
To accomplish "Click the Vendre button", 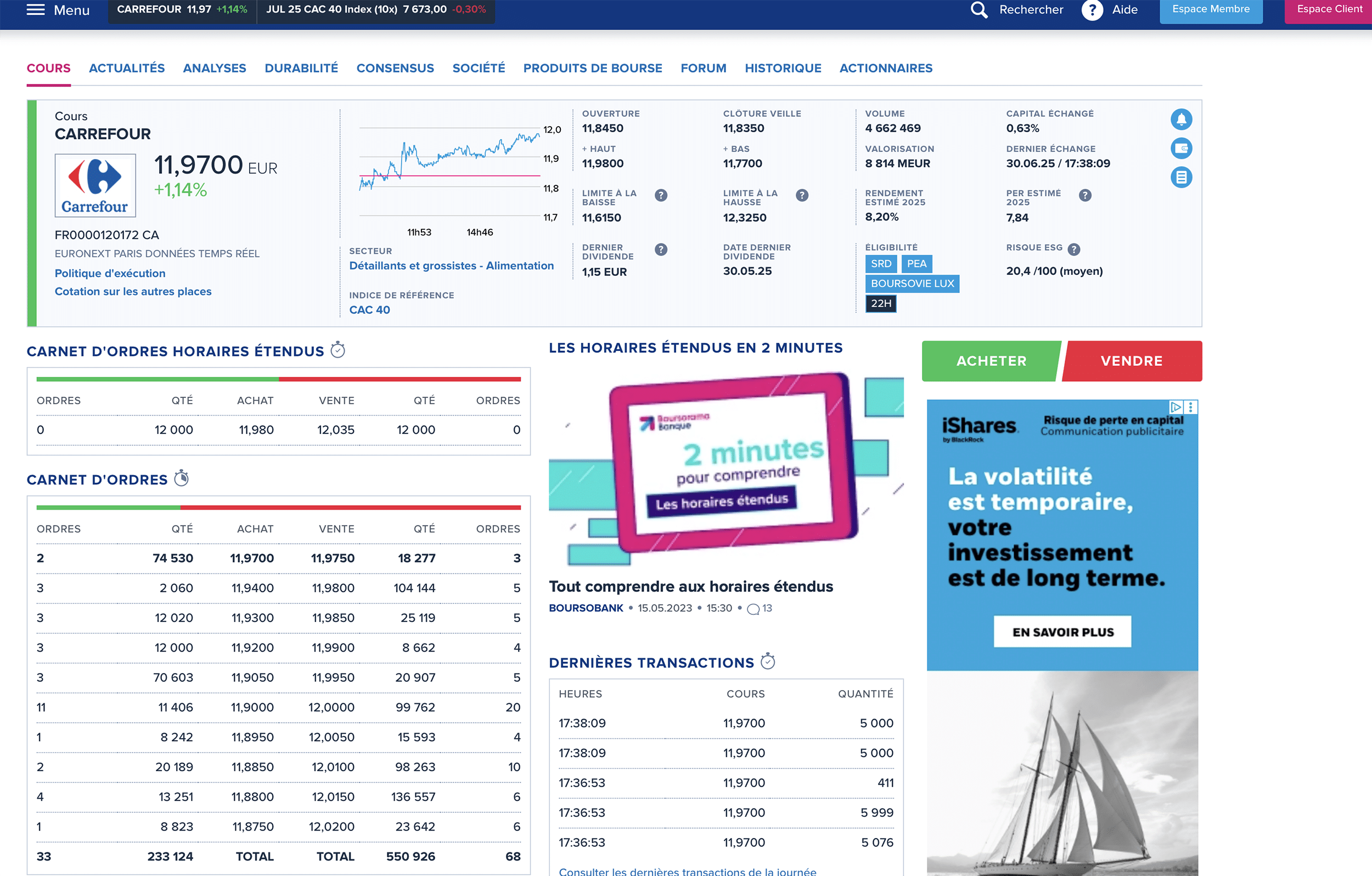I will coord(1132,360).
